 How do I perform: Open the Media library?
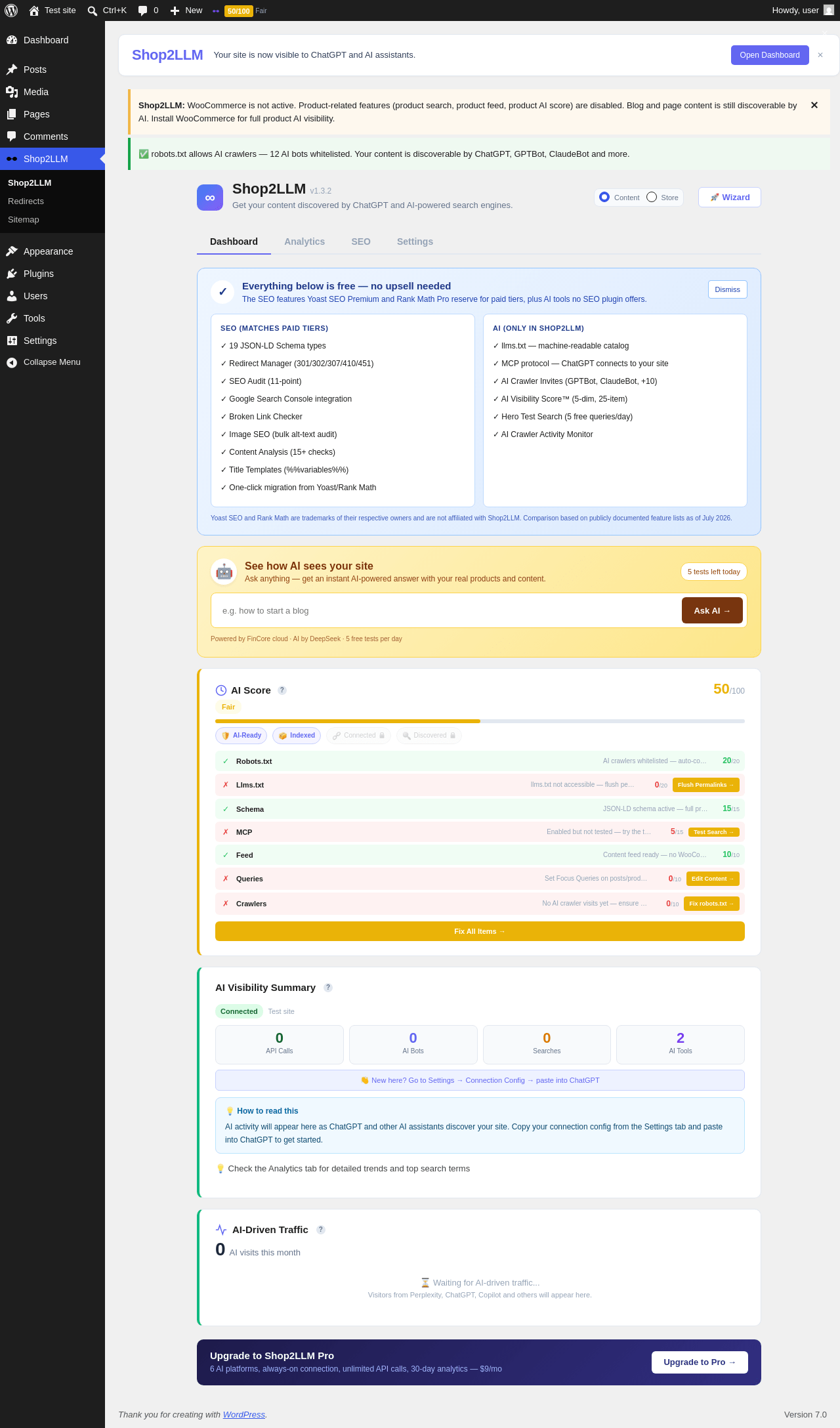tap(52, 92)
